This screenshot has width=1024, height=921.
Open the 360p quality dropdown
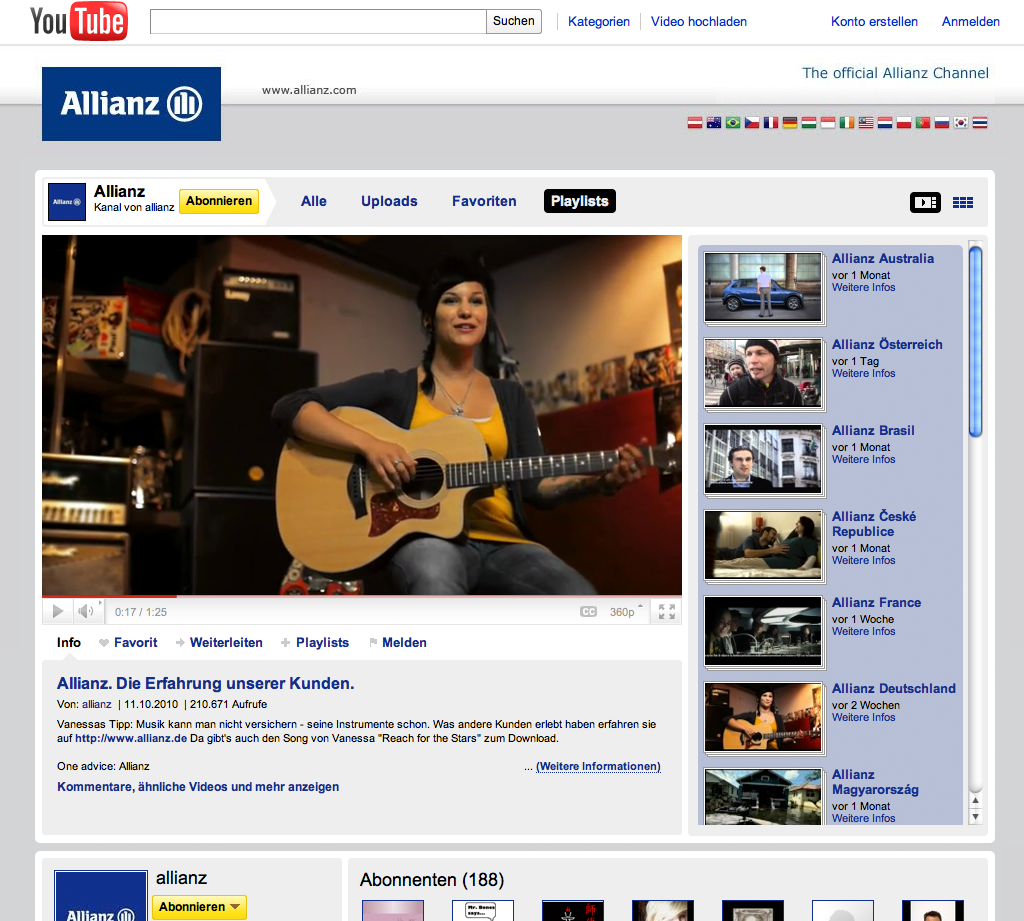(x=625, y=612)
